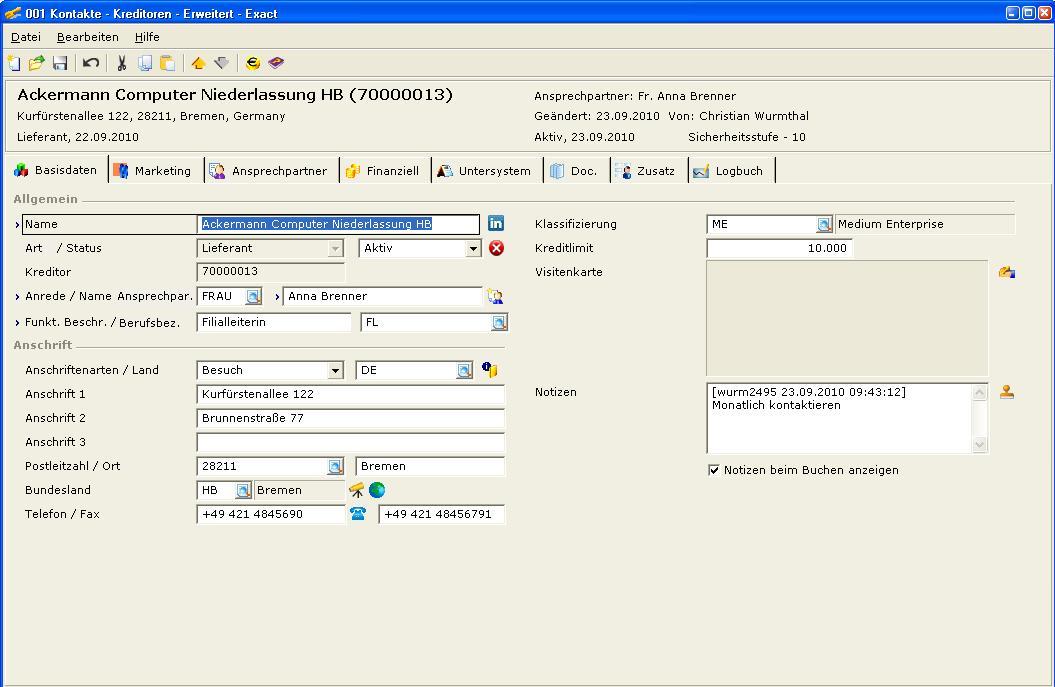1055x687 pixels.
Task: Click Anschrift 1 field Kurfürstenallee 122
Action: click(x=350, y=394)
